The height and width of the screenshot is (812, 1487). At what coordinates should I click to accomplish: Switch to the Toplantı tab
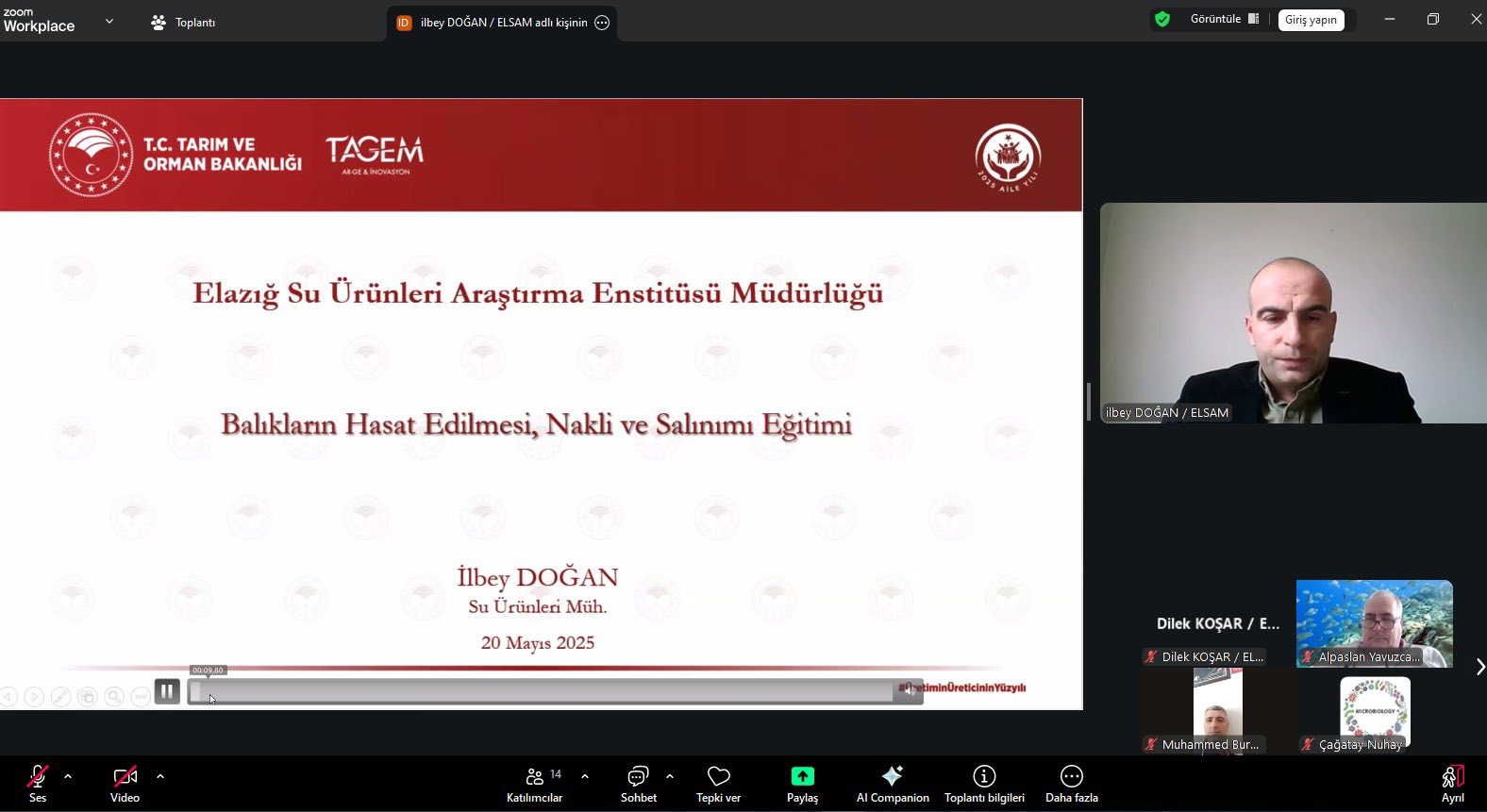(x=184, y=22)
